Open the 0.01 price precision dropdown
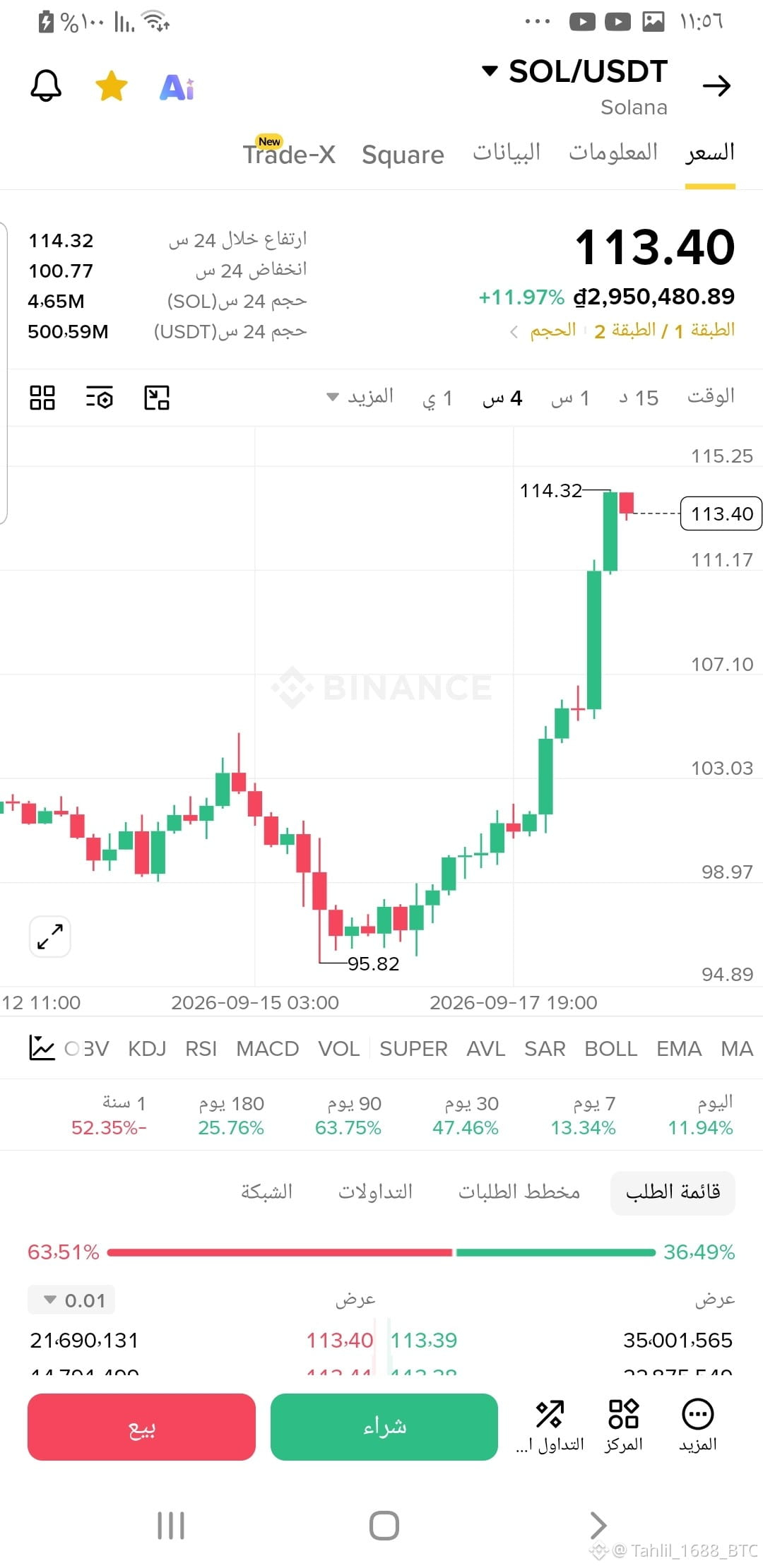Image resolution: width=763 pixels, height=1568 pixels. click(x=71, y=1300)
